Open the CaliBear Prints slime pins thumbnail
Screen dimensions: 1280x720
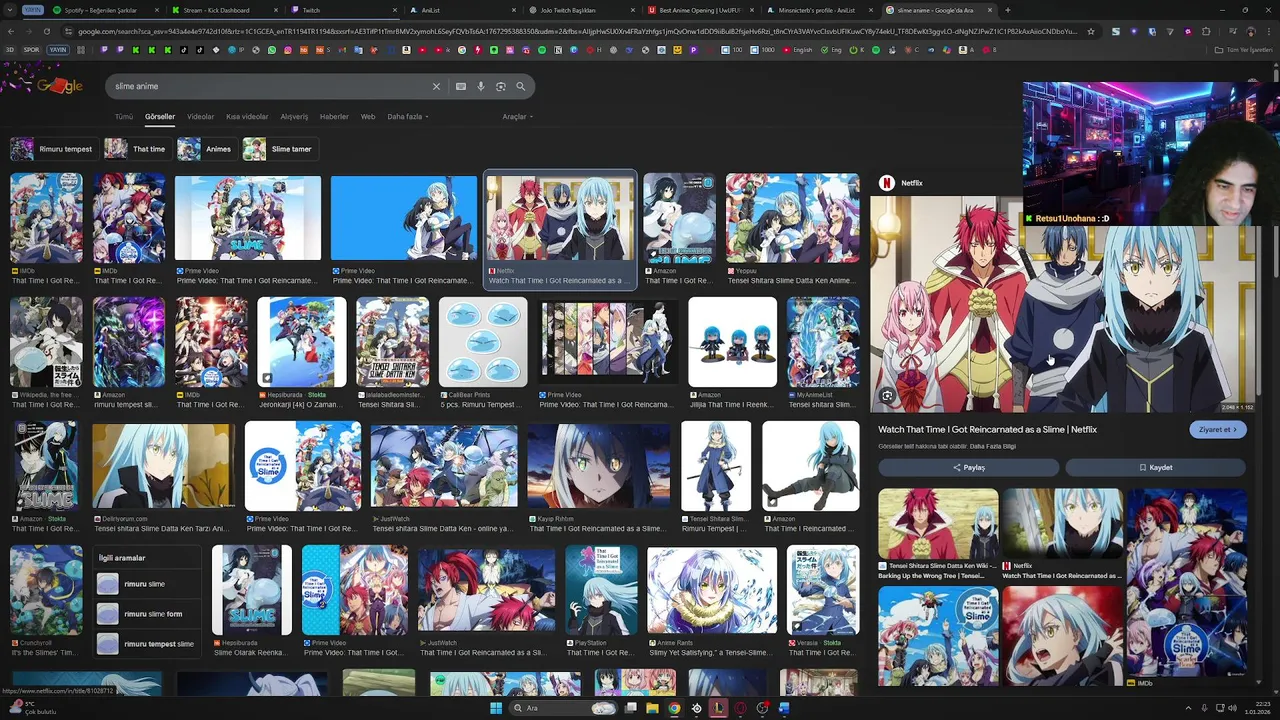point(483,342)
